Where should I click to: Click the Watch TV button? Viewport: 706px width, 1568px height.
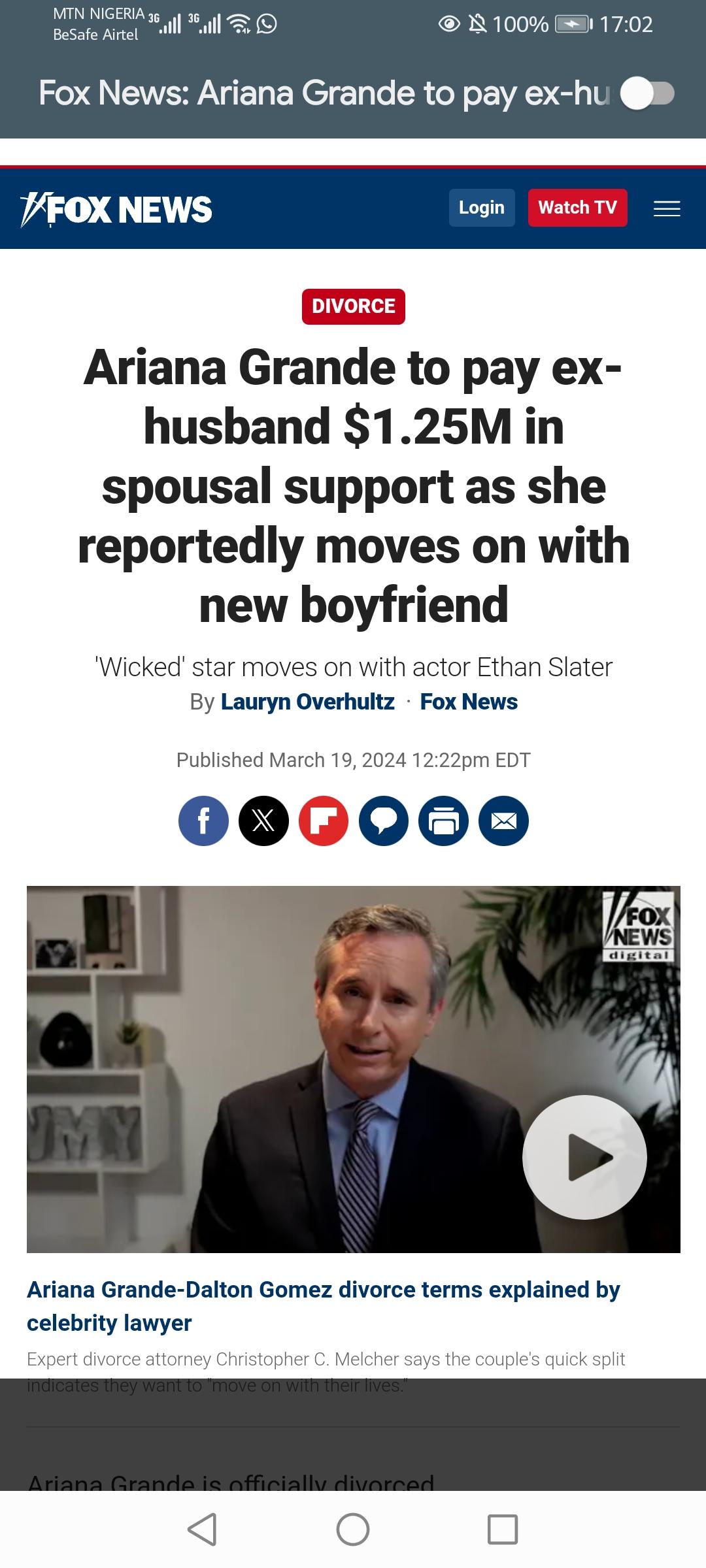[578, 208]
